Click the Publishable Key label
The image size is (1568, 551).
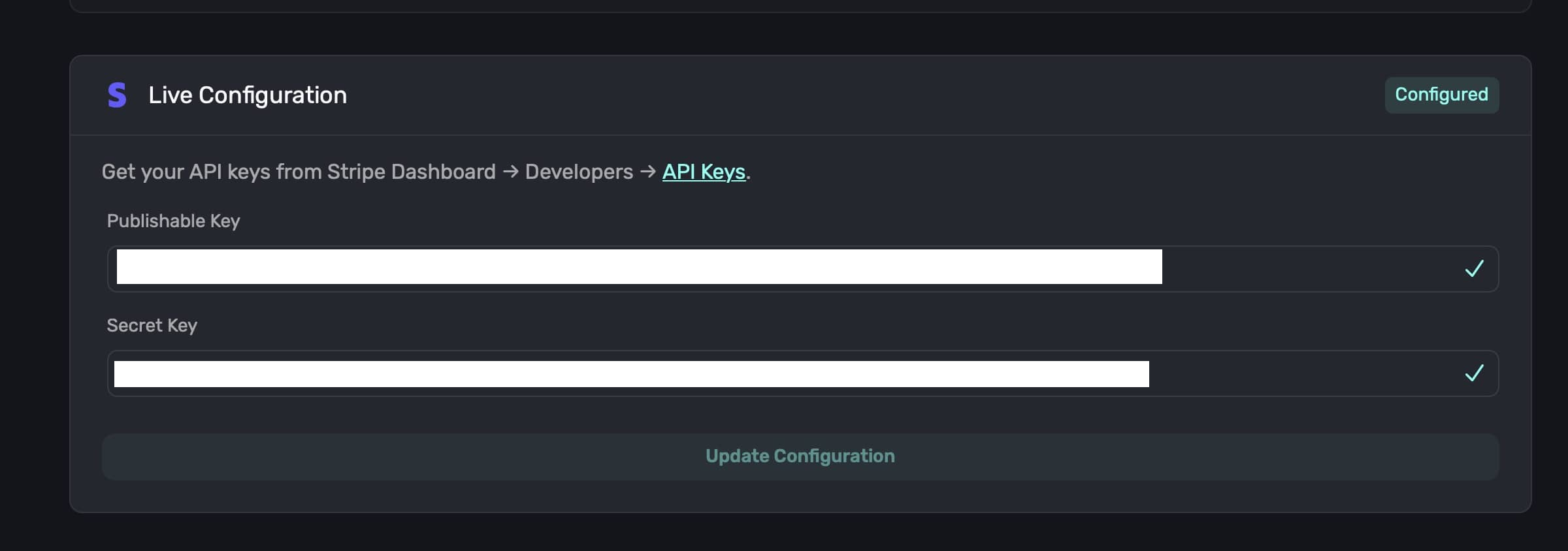coord(173,221)
